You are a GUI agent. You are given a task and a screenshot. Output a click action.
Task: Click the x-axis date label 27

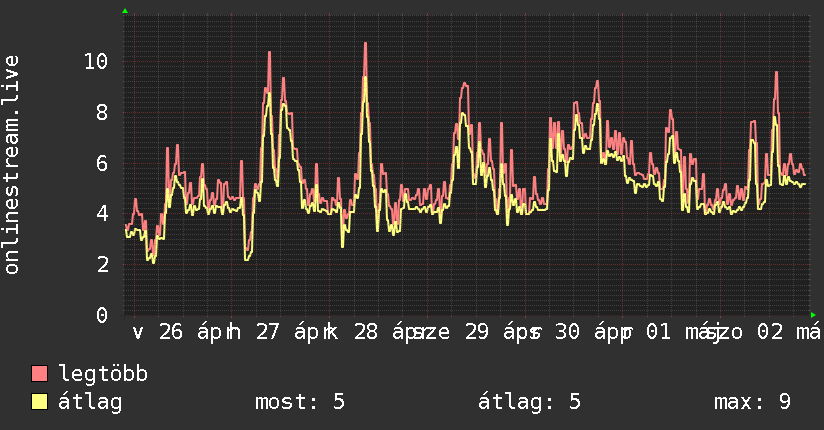(x=268, y=332)
